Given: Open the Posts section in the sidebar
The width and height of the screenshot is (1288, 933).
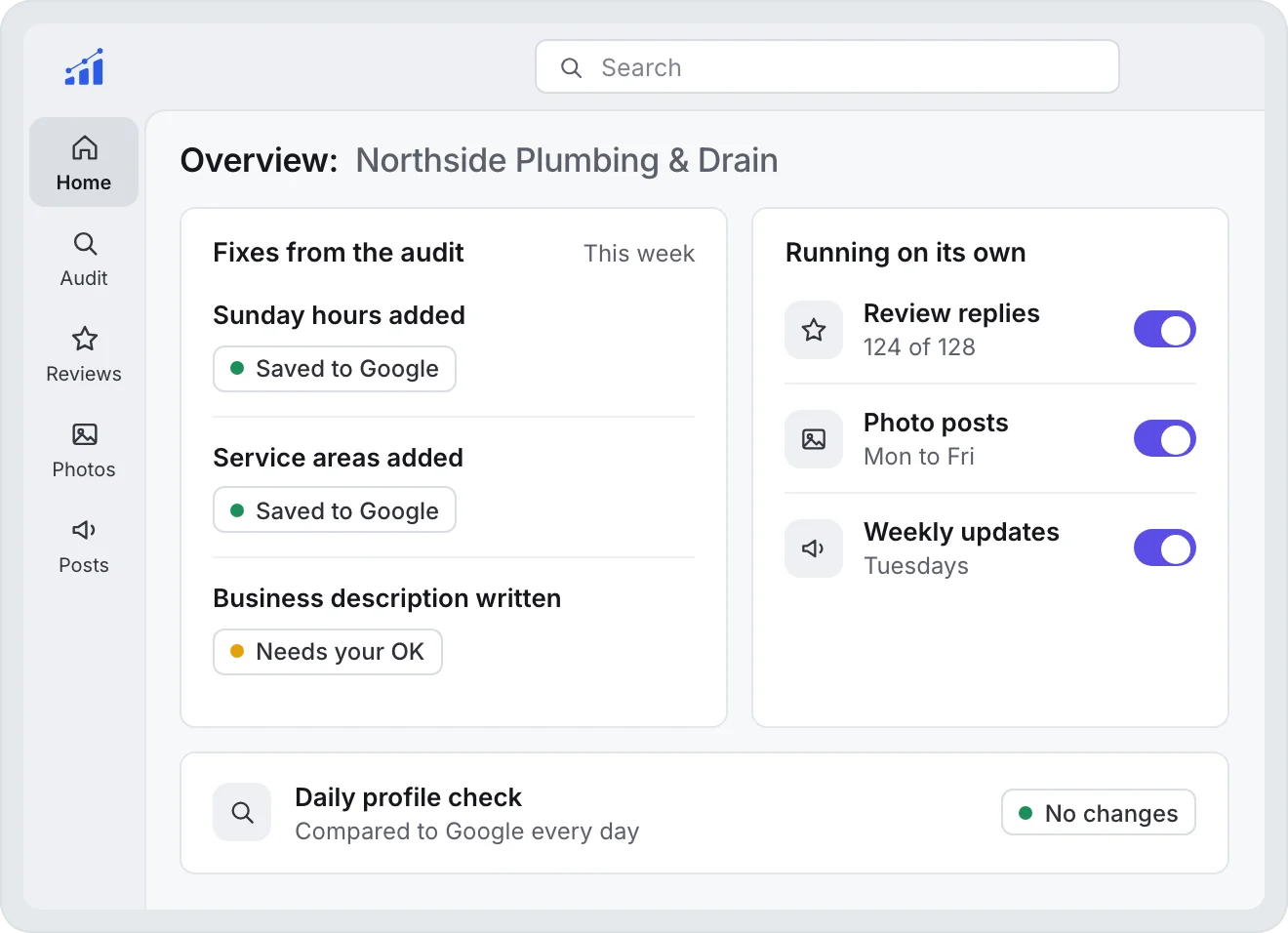Looking at the screenshot, I should tap(84, 547).
